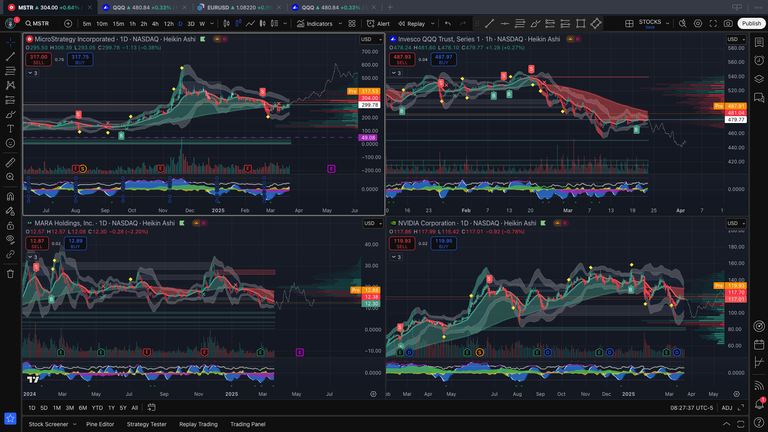
Task: Open the pattern tools in left sidebar
Action: 10,85
